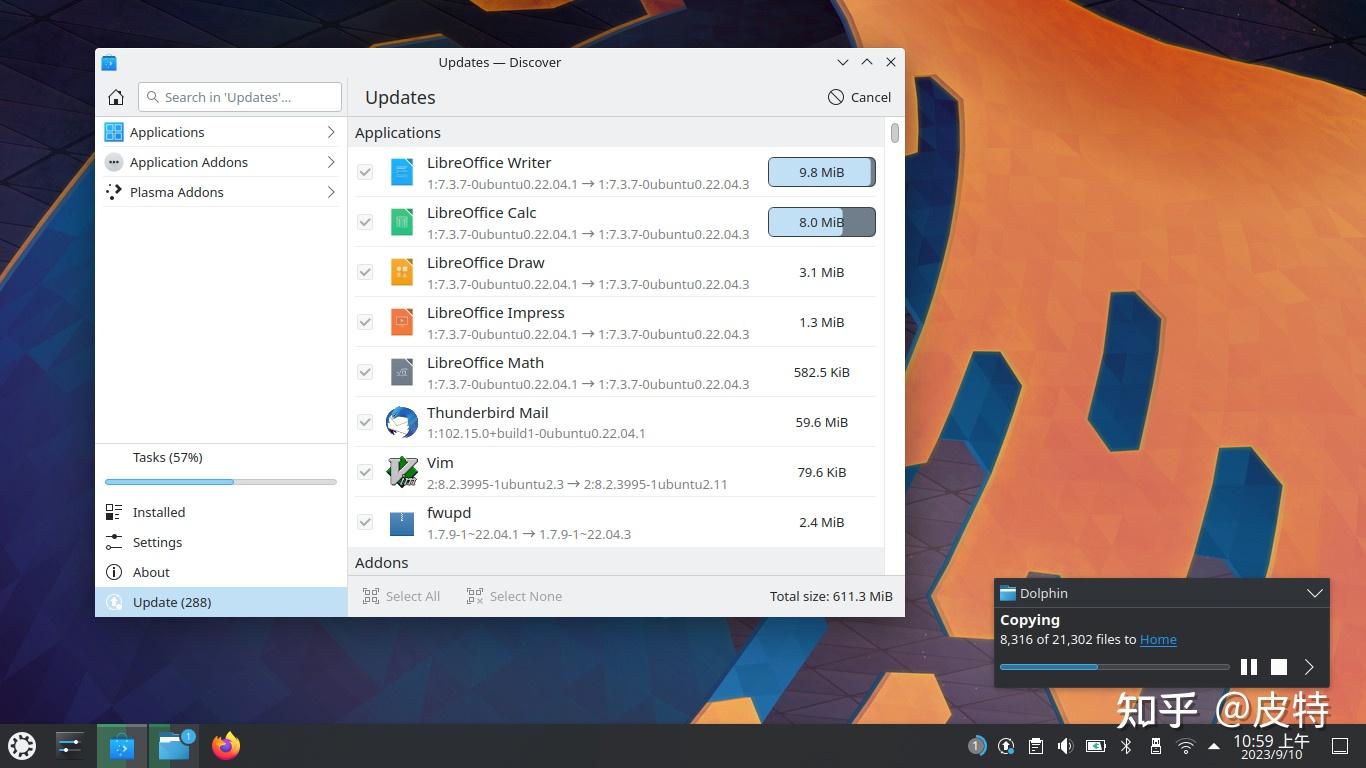Click the Search in 'Updates' field
This screenshot has height=768, width=1366.
[239, 97]
